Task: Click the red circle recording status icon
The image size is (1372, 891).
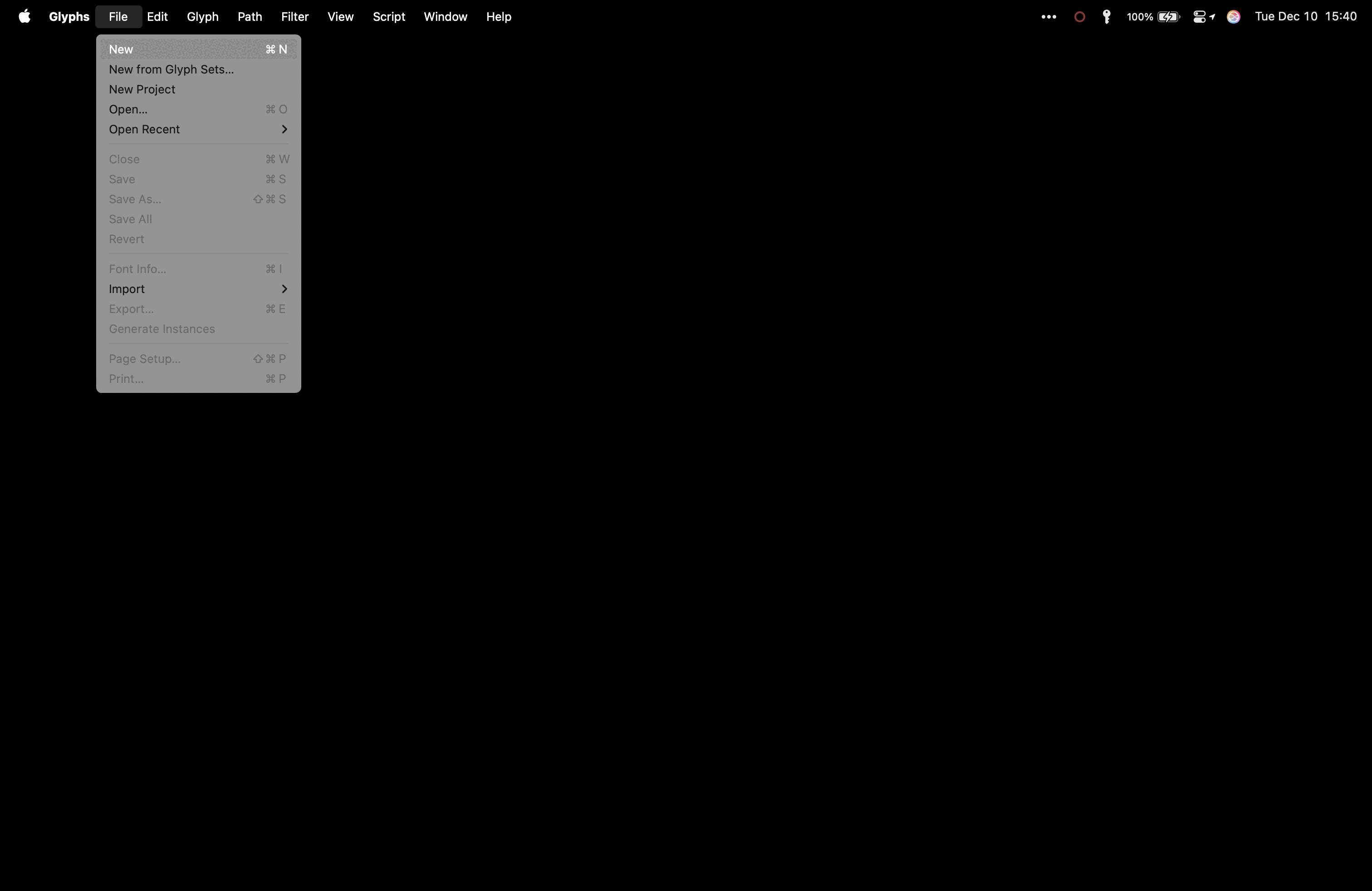Action: click(x=1080, y=17)
